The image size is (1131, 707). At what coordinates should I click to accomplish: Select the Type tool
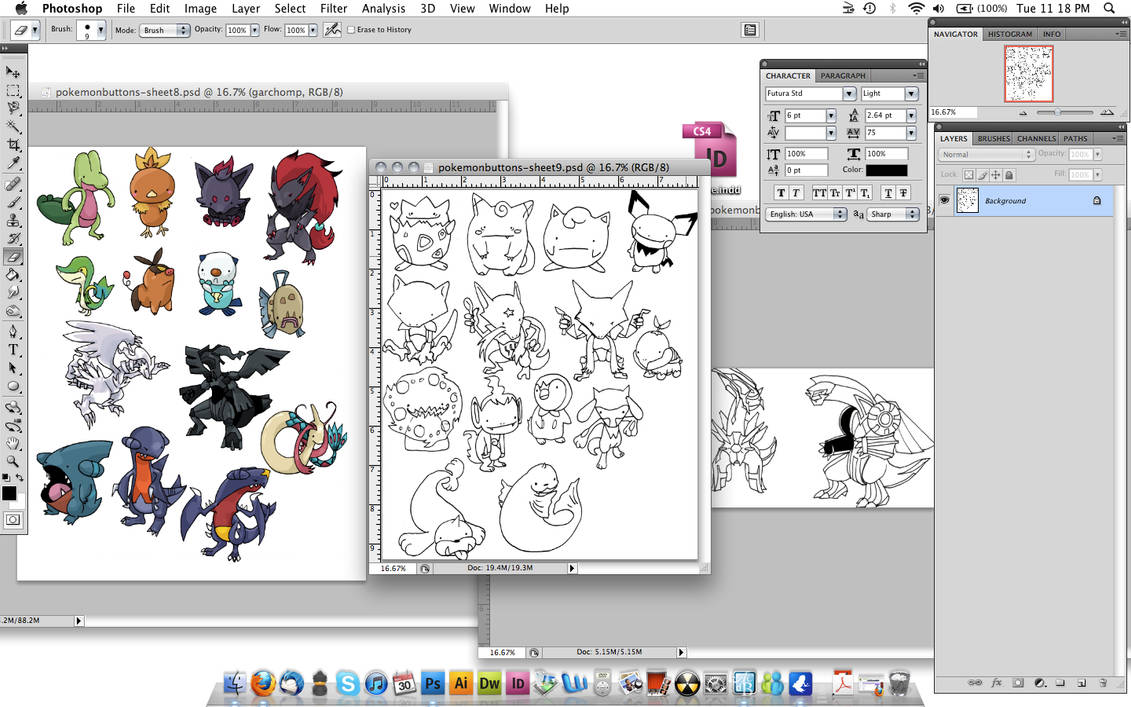(13, 350)
